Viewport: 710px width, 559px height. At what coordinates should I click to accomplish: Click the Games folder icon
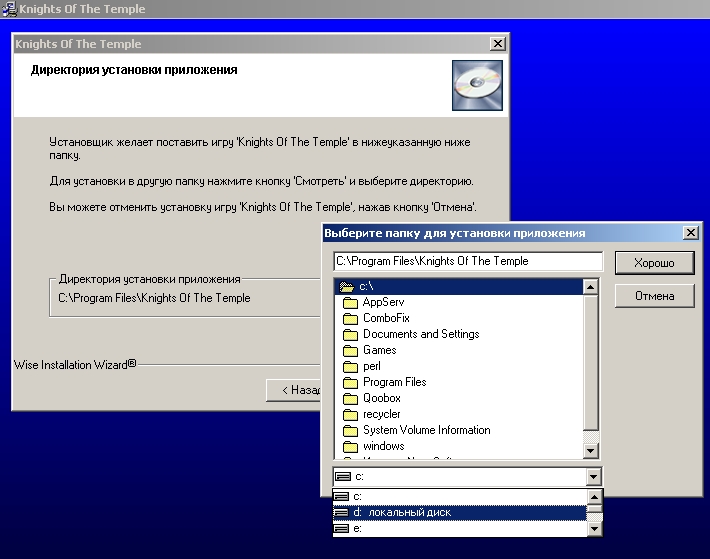point(350,350)
